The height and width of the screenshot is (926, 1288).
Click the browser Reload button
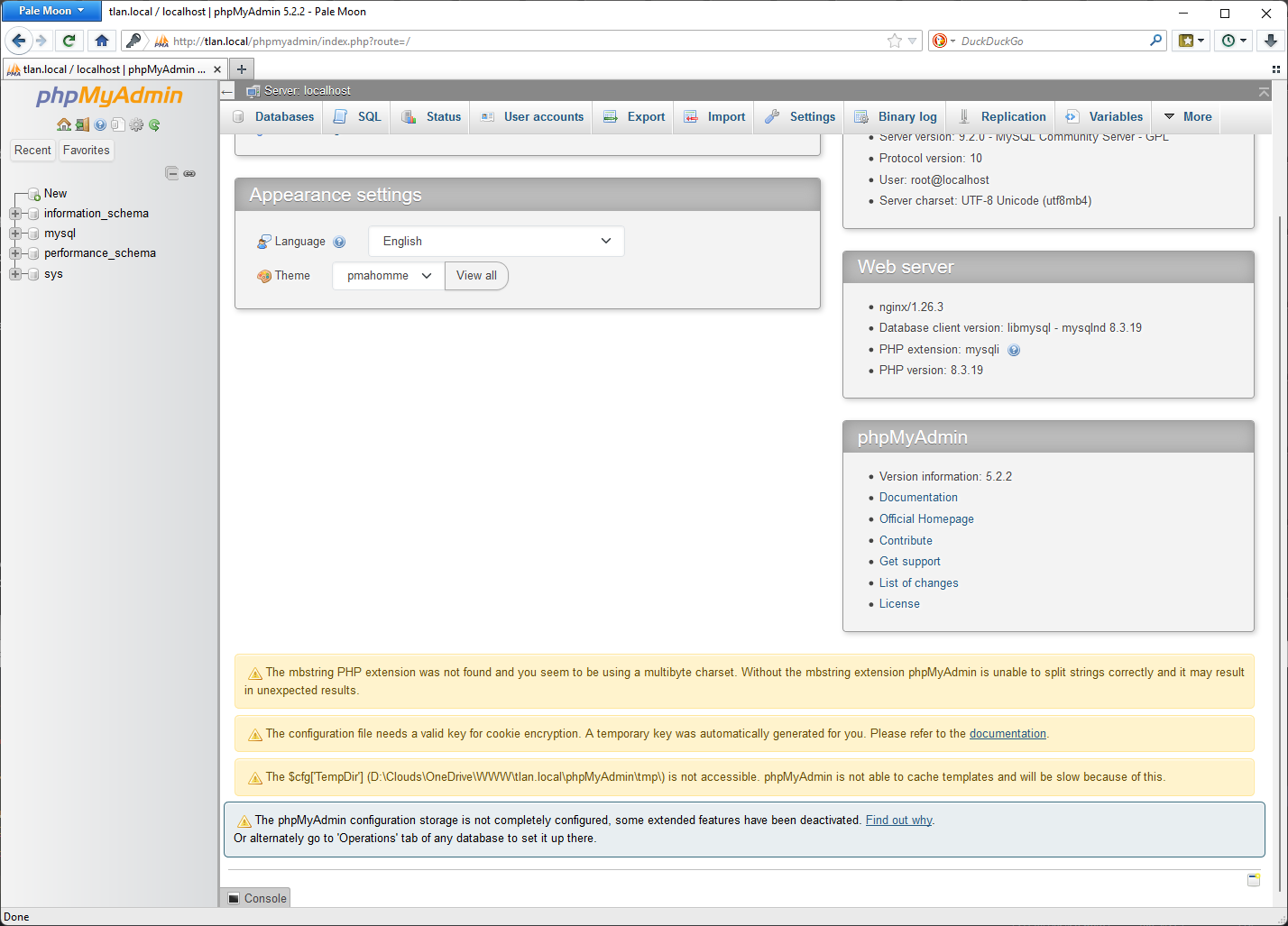click(69, 41)
